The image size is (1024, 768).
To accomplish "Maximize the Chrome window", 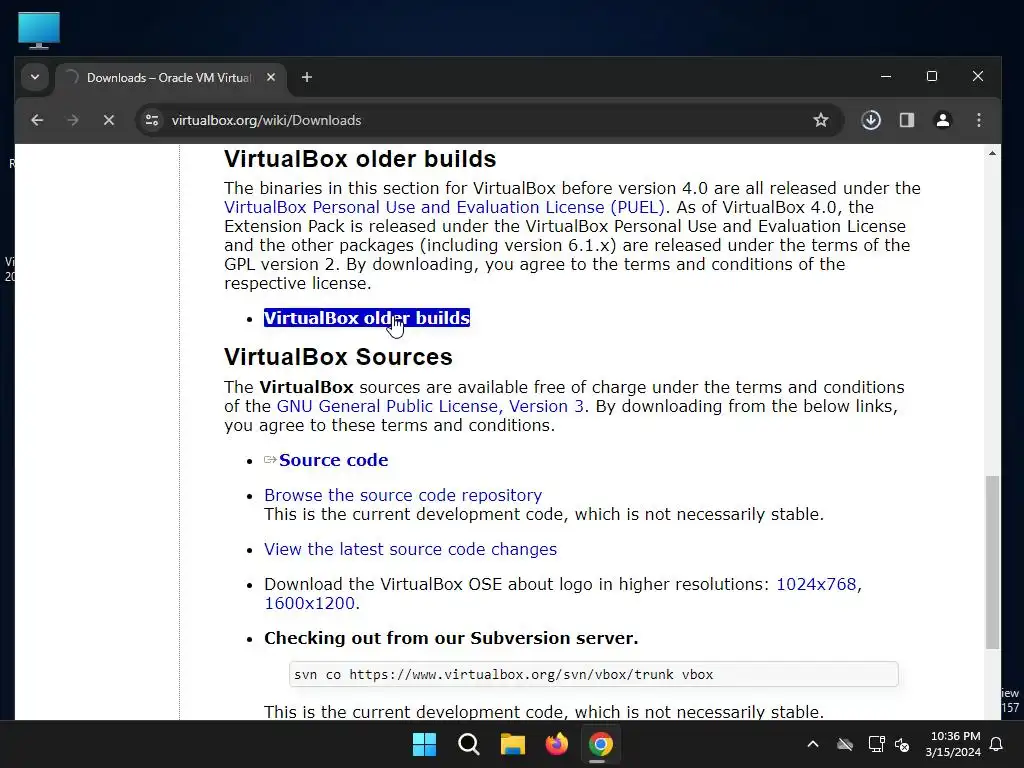I will (x=932, y=76).
